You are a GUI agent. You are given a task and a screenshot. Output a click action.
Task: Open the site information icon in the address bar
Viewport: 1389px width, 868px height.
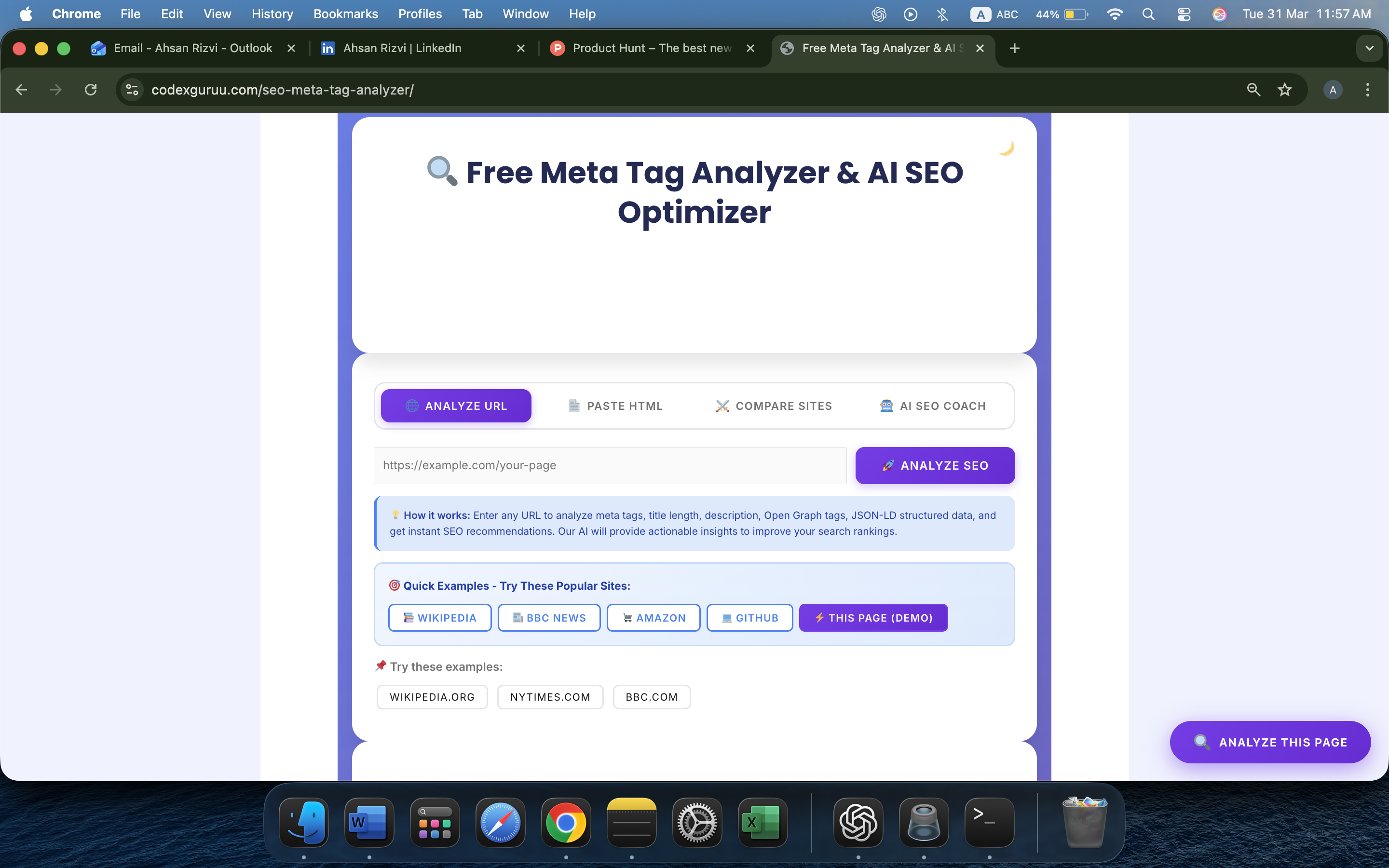pyautogui.click(x=133, y=90)
